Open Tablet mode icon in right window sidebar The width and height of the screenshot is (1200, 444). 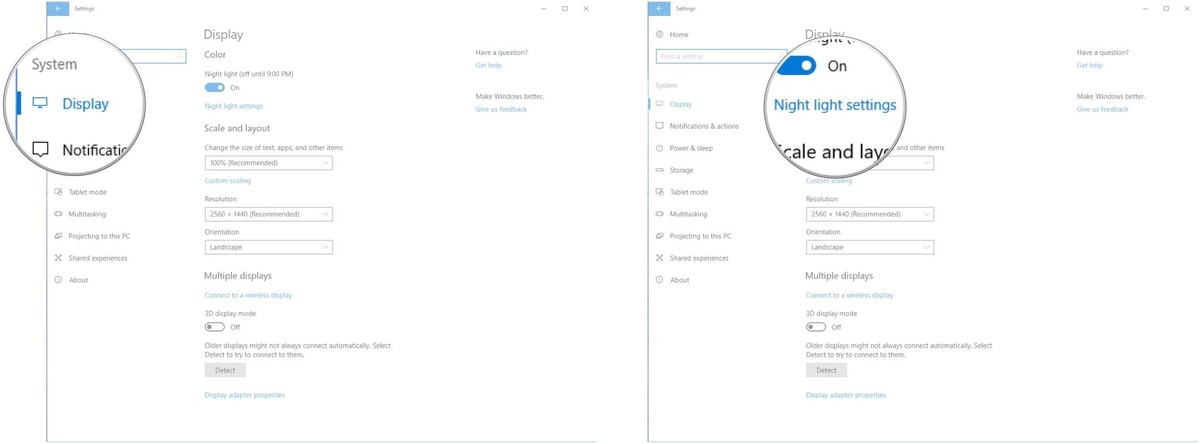[660, 192]
